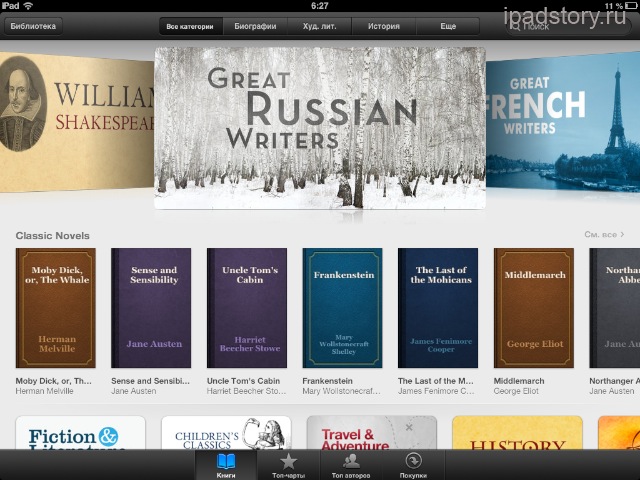640x480 pixels.
Task: Click 'The Last of the M...' title text
Action: [436, 381]
